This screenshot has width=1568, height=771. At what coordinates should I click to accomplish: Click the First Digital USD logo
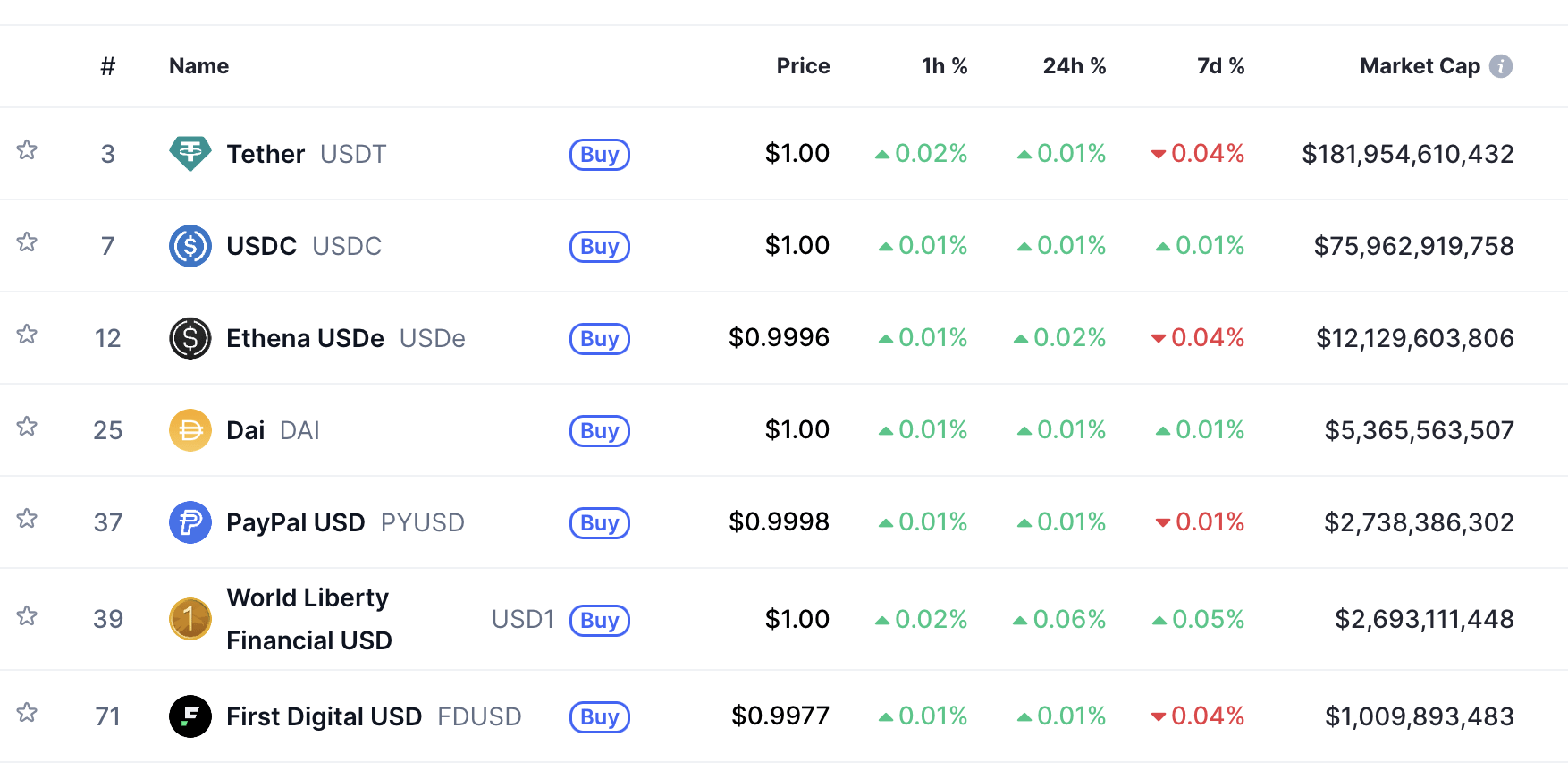(190, 716)
